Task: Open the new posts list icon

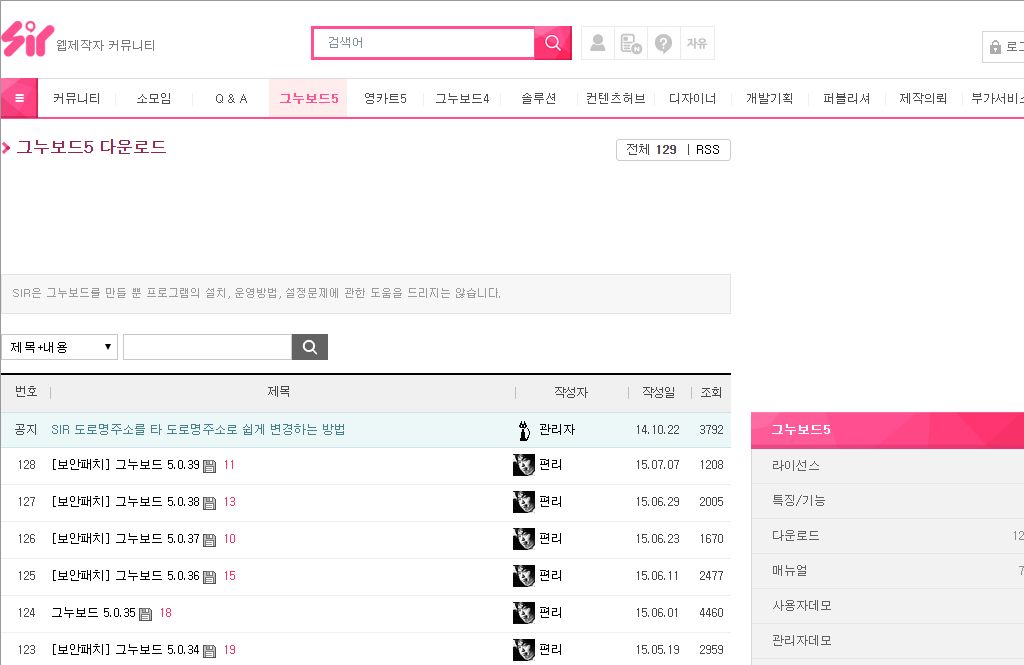Action: [631, 43]
